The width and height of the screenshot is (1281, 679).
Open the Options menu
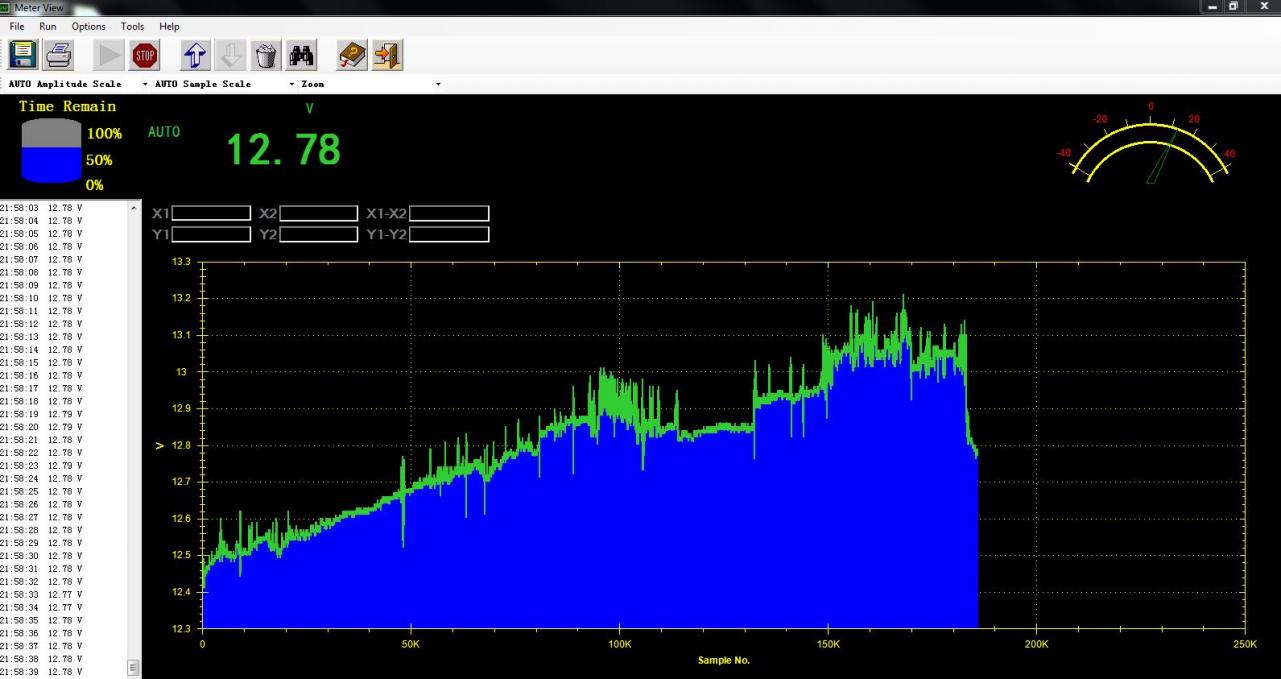point(88,26)
